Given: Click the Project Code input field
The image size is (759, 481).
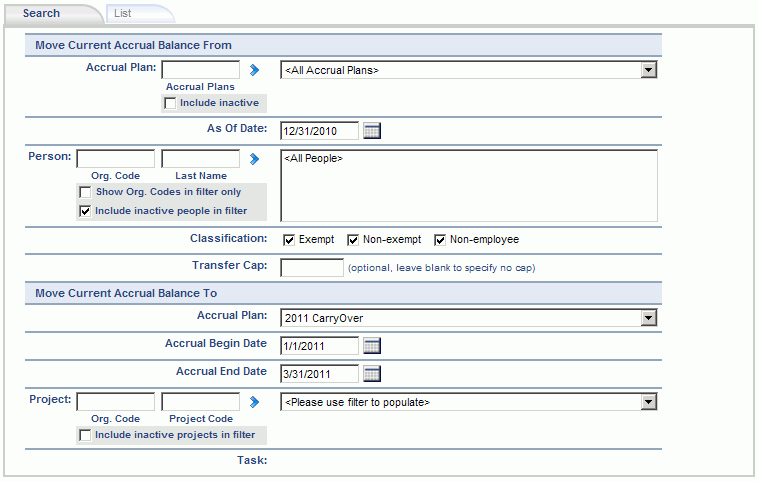Looking at the screenshot, I should [x=200, y=402].
